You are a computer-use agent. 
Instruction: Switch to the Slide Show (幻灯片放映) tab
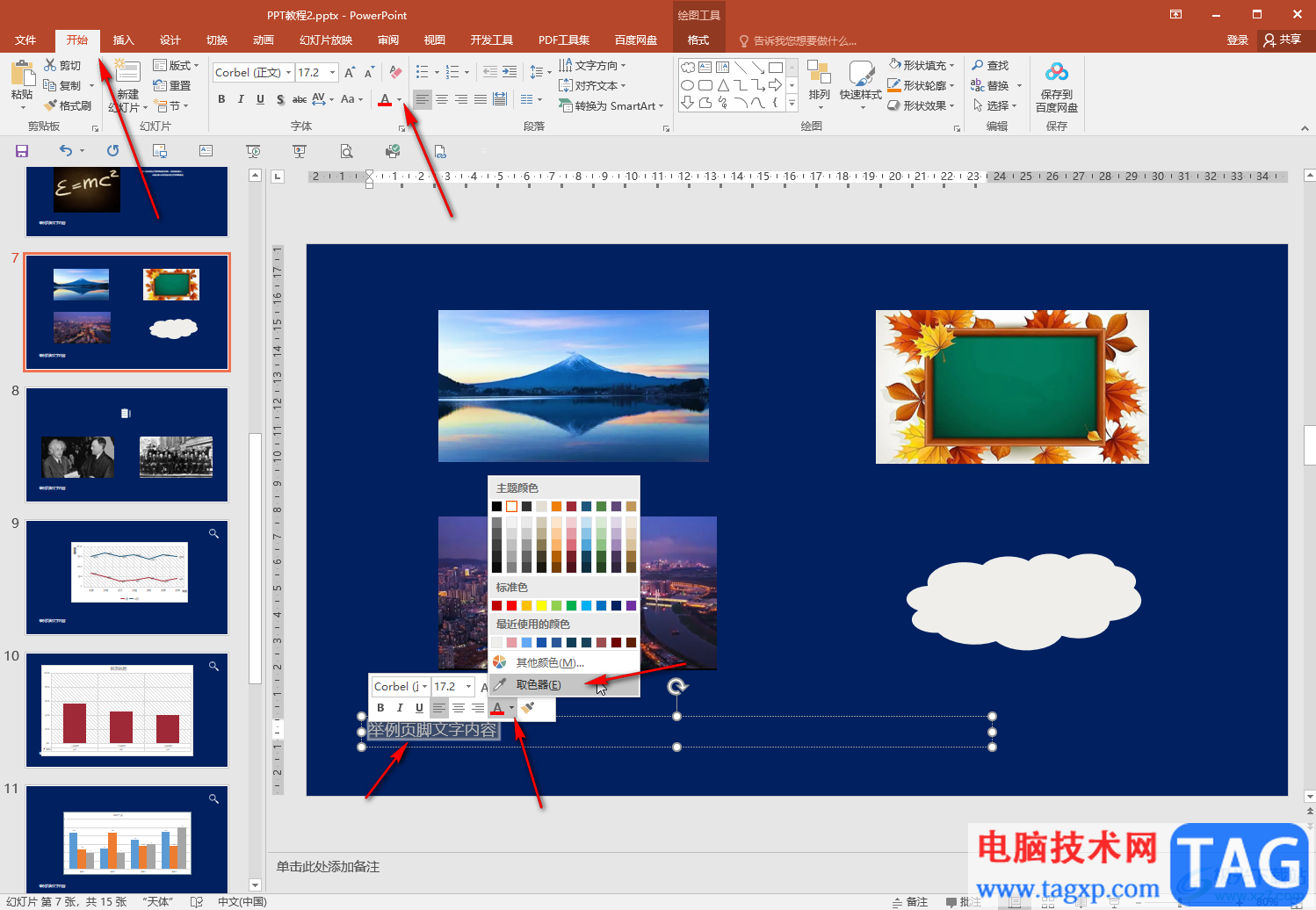pyautogui.click(x=326, y=40)
